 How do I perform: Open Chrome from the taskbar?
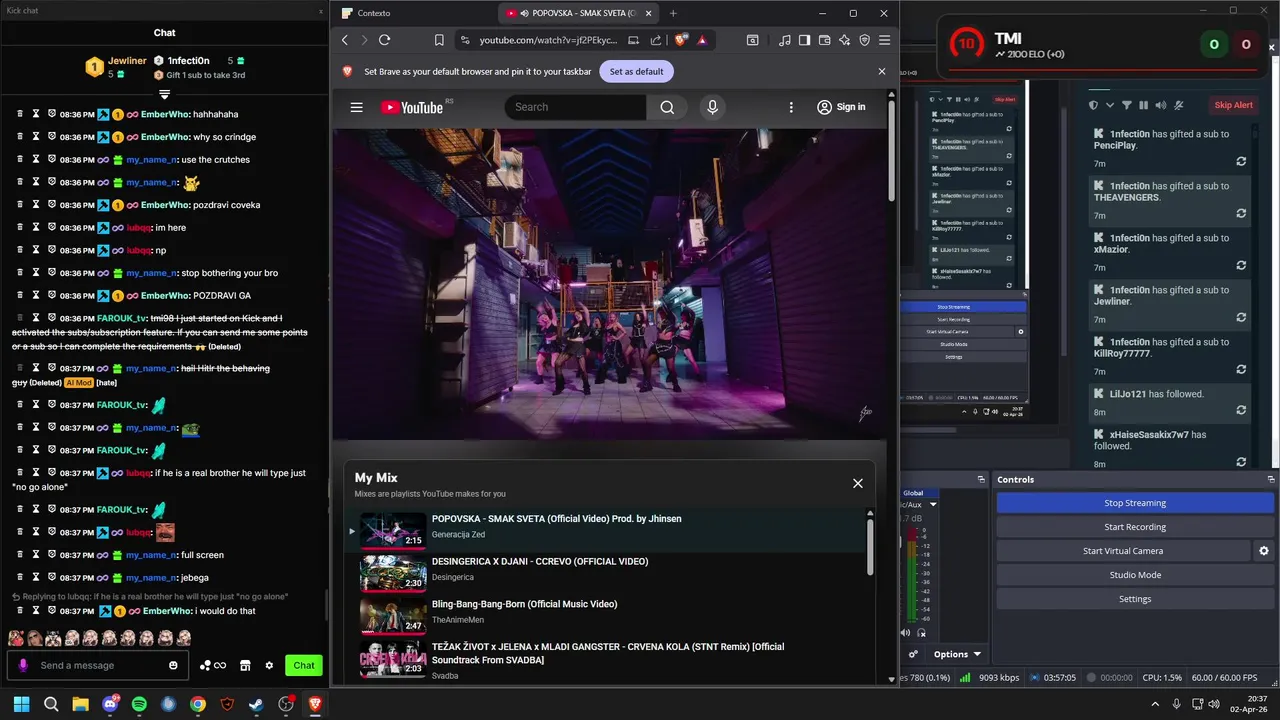(198, 704)
